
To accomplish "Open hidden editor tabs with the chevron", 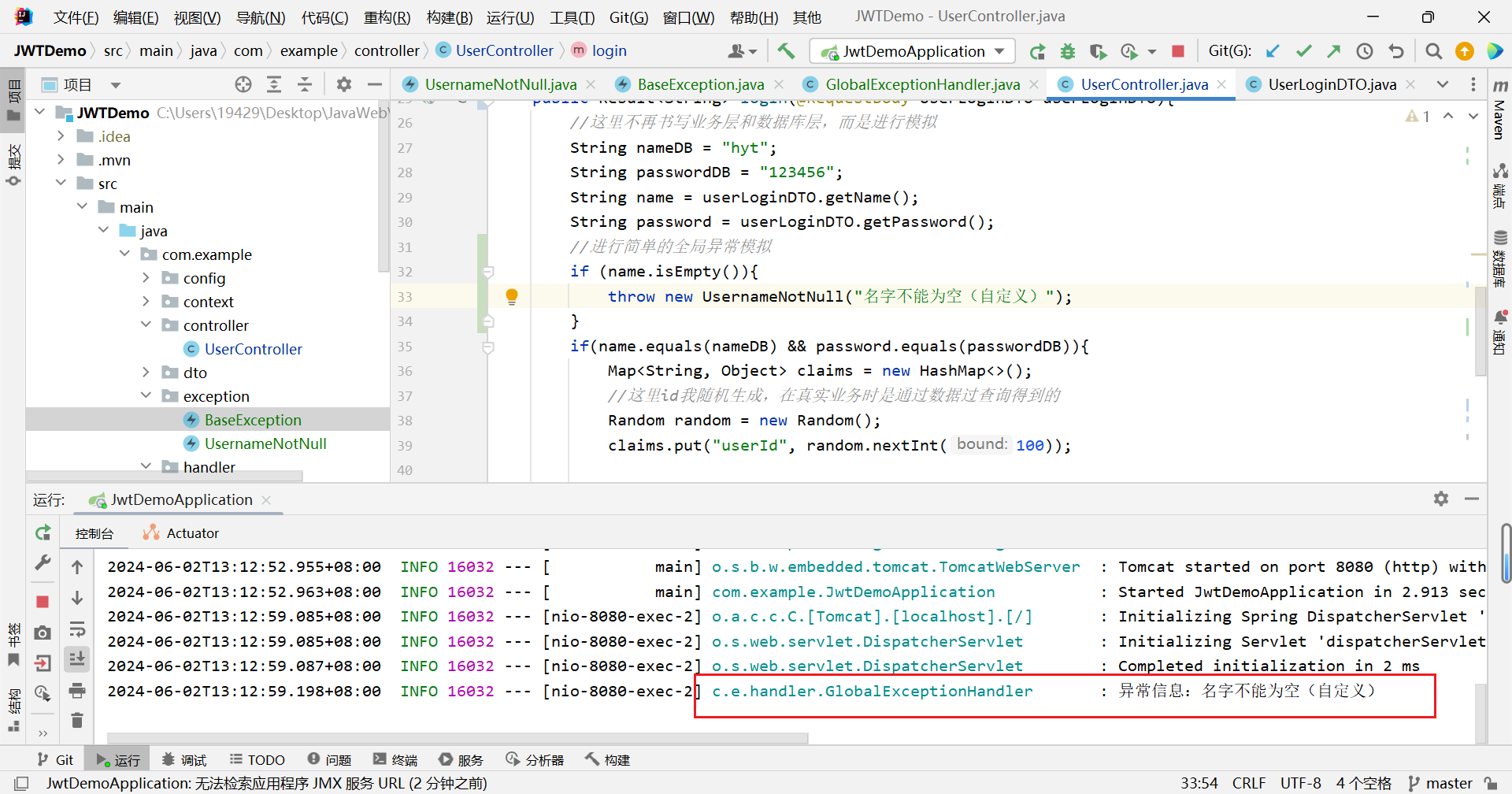I will pos(1443,84).
